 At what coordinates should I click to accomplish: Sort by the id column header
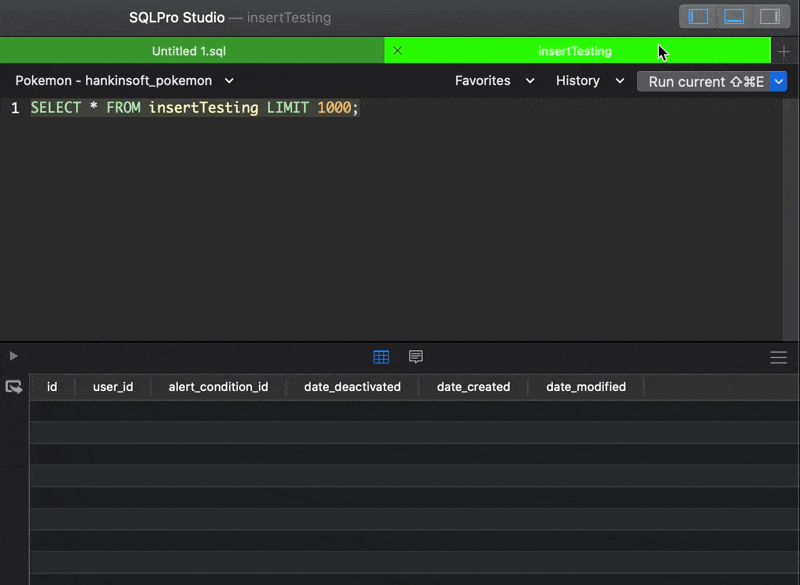[x=52, y=387]
